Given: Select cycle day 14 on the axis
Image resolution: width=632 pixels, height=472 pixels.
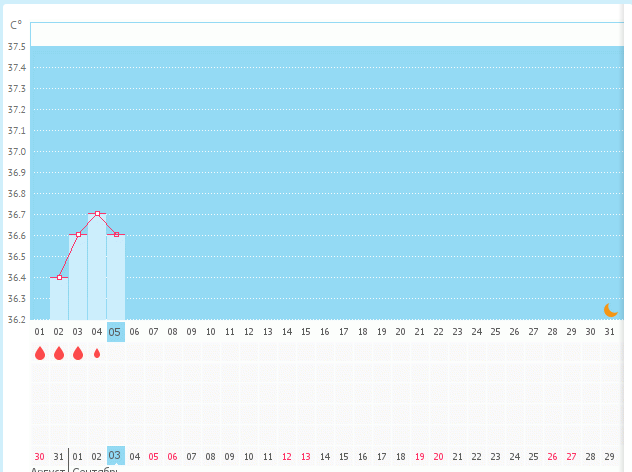Looking at the screenshot, I should point(287,332).
